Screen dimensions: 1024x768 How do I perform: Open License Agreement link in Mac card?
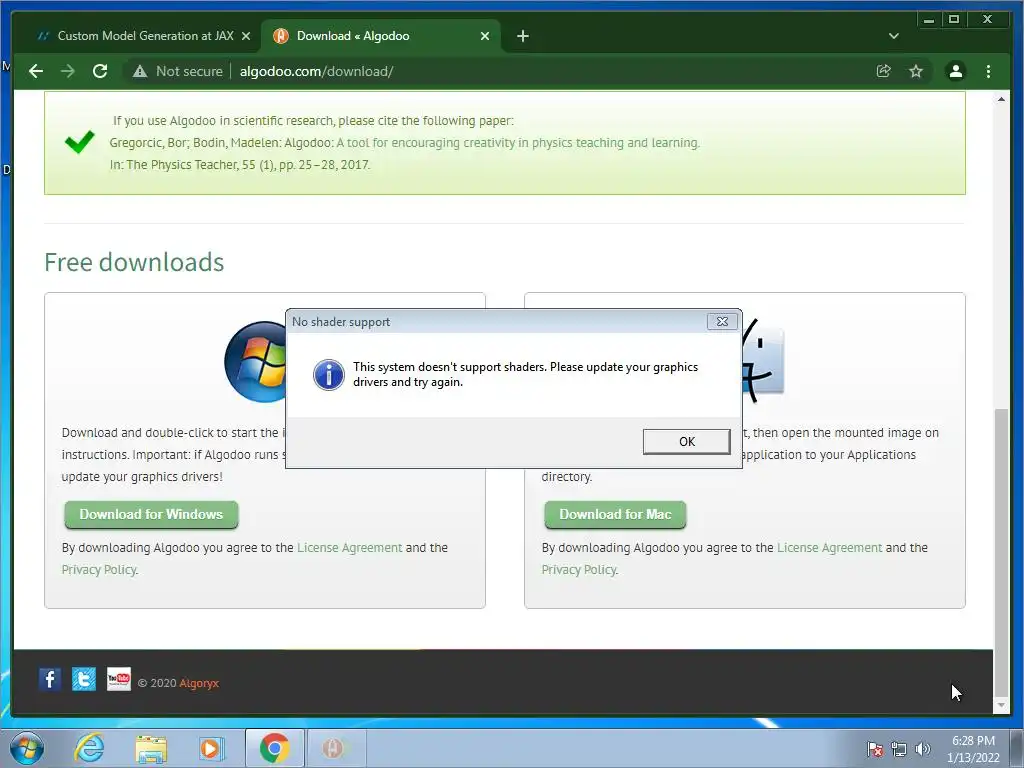(829, 547)
